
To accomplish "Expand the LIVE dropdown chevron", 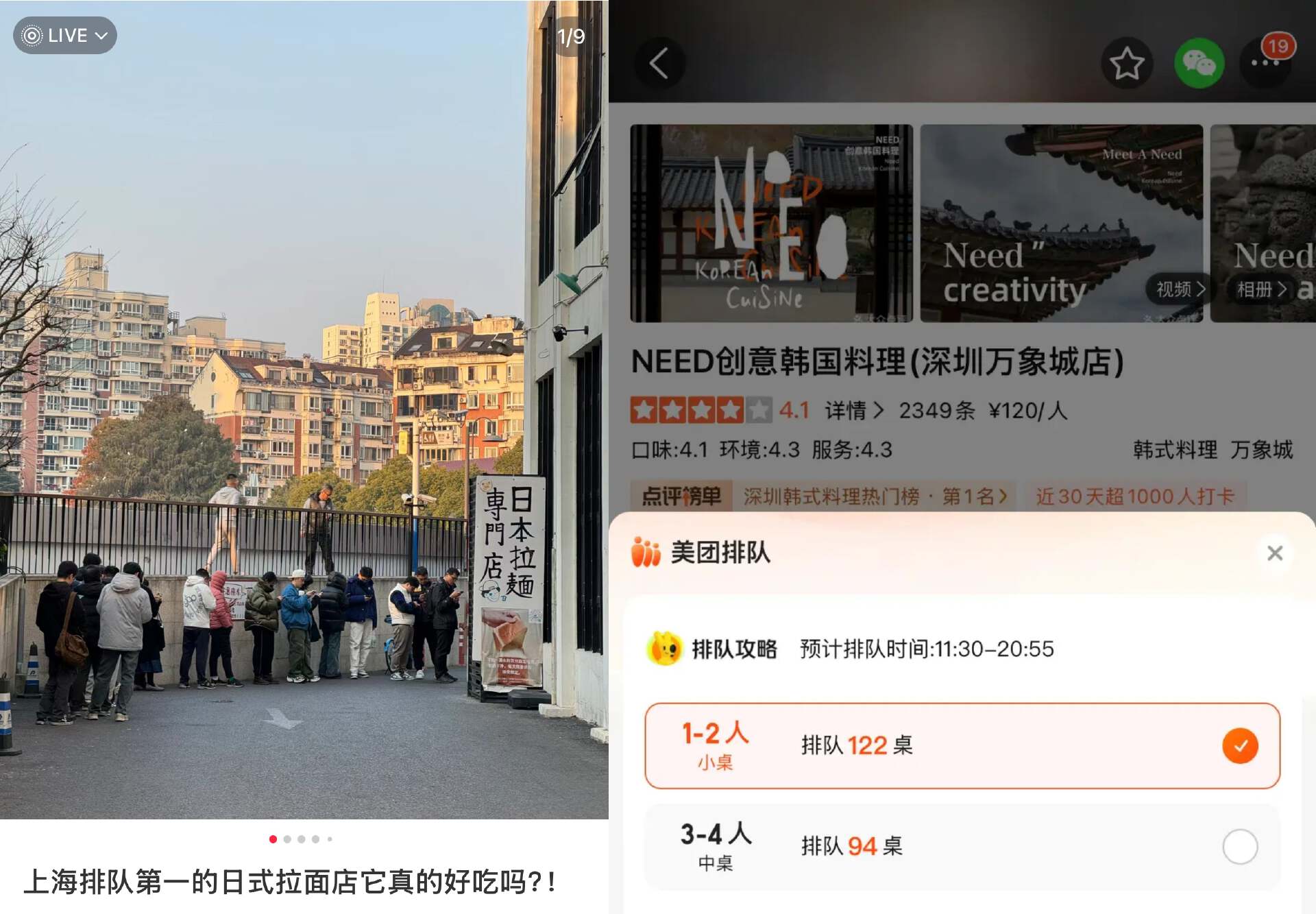I will pos(101,36).
